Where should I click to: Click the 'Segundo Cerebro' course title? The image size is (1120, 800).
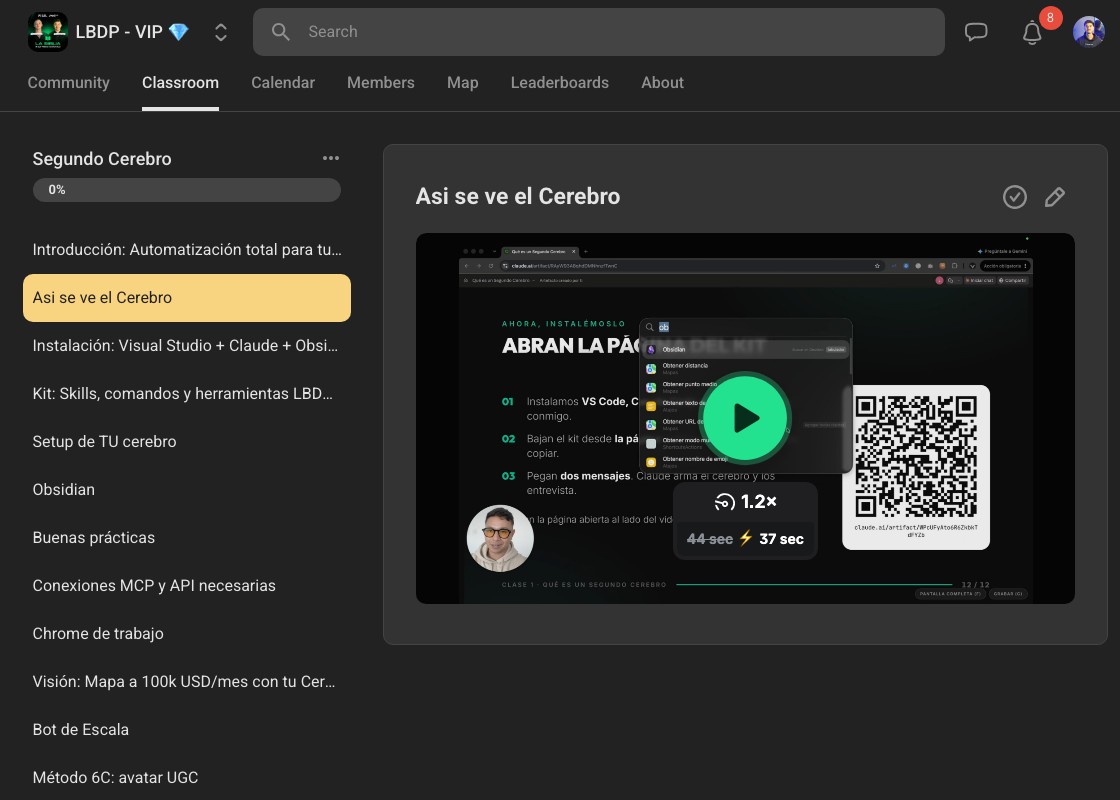[x=102, y=159]
